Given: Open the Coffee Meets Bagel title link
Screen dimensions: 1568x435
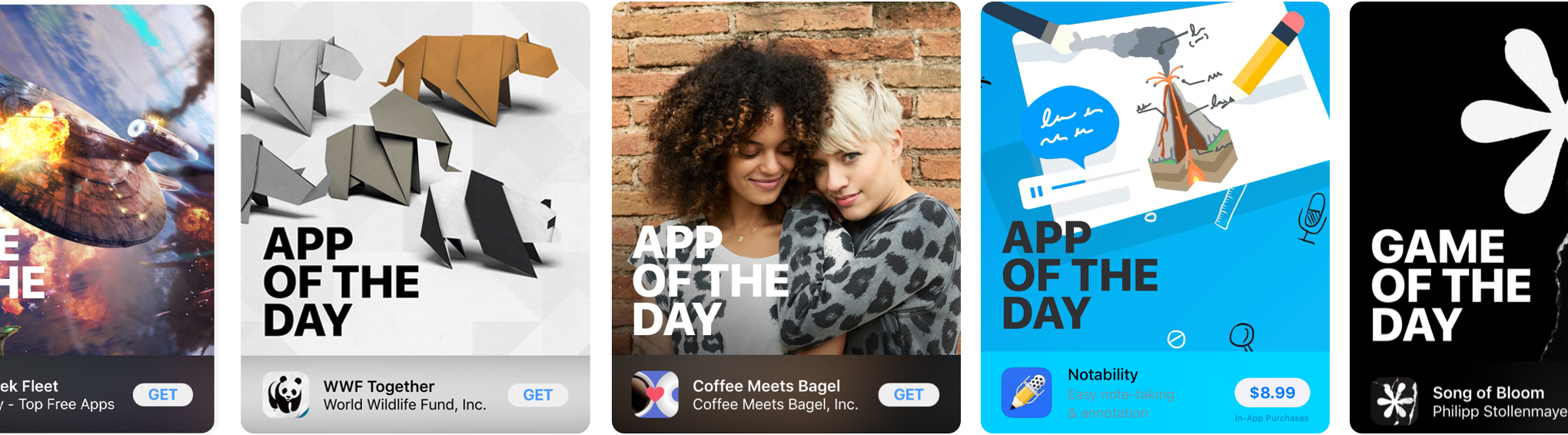Looking at the screenshot, I should (x=766, y=386).
